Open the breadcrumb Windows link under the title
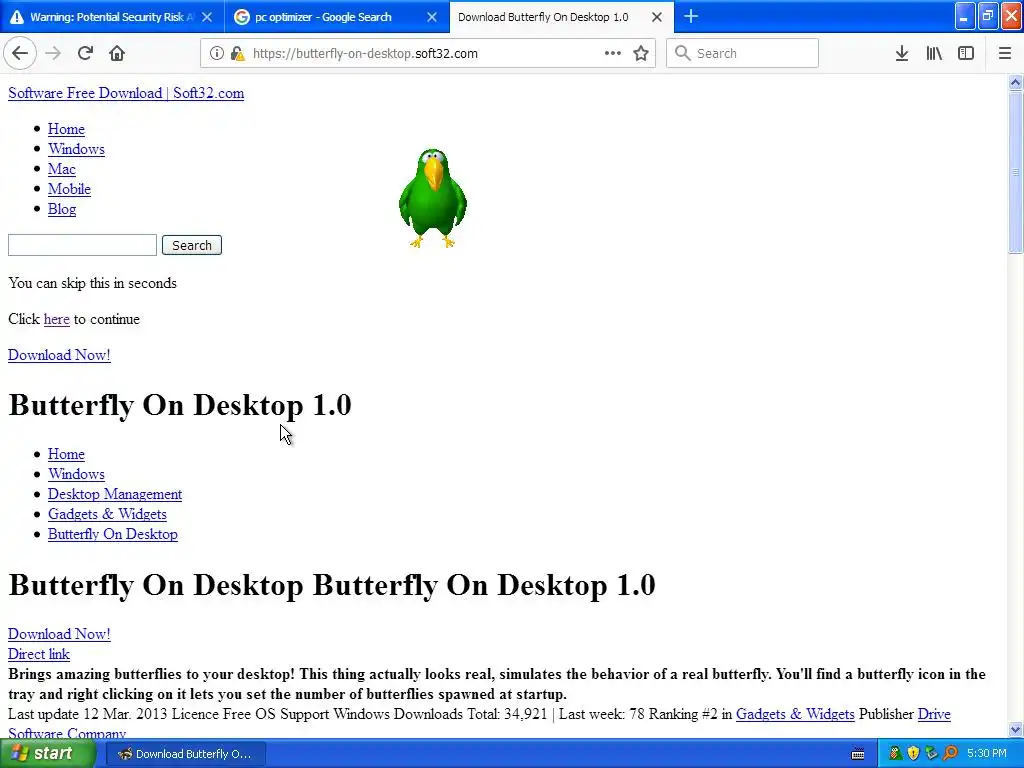 pos(76,474)
